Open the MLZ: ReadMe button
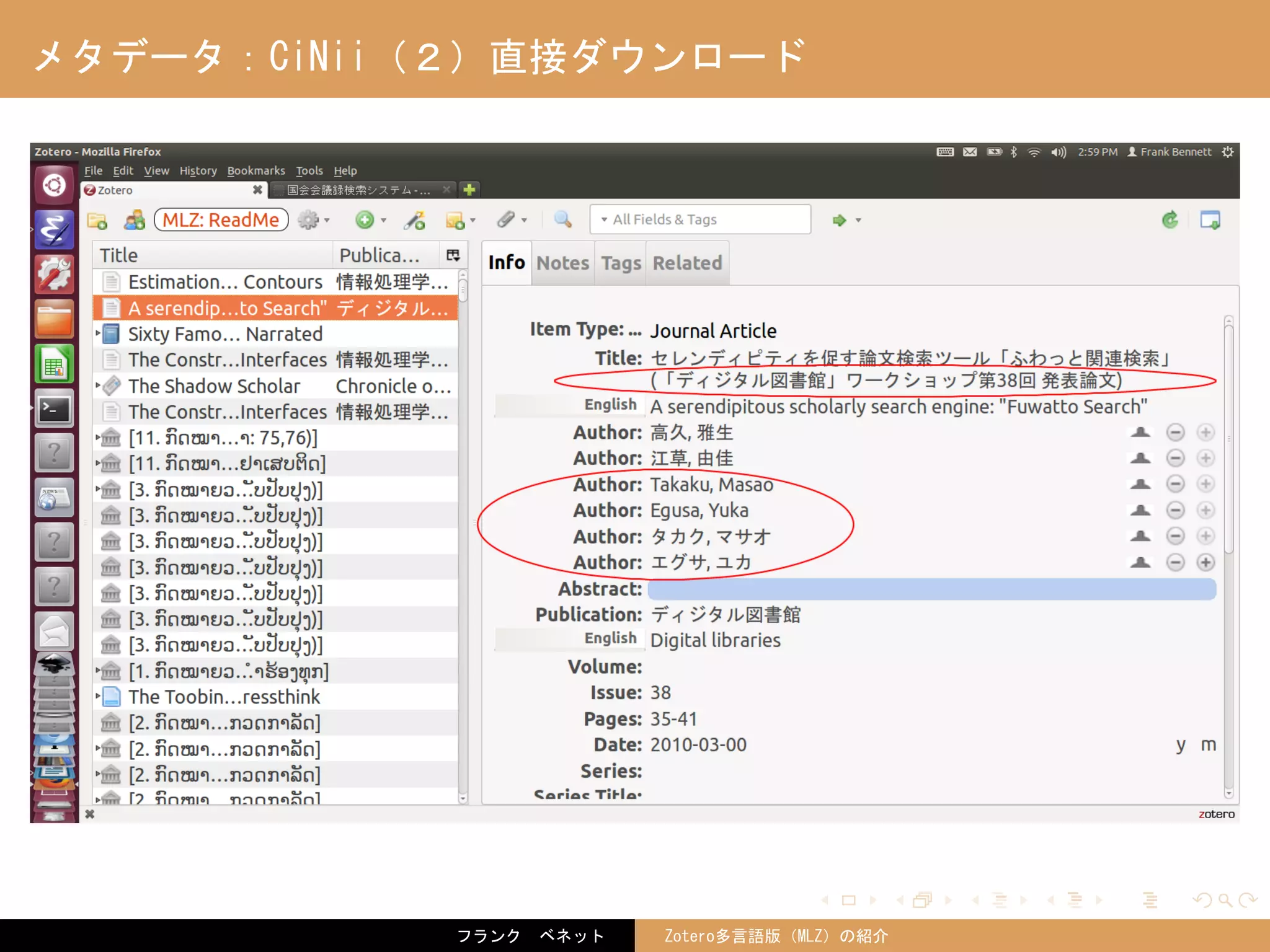 click(x=221, y=220)
